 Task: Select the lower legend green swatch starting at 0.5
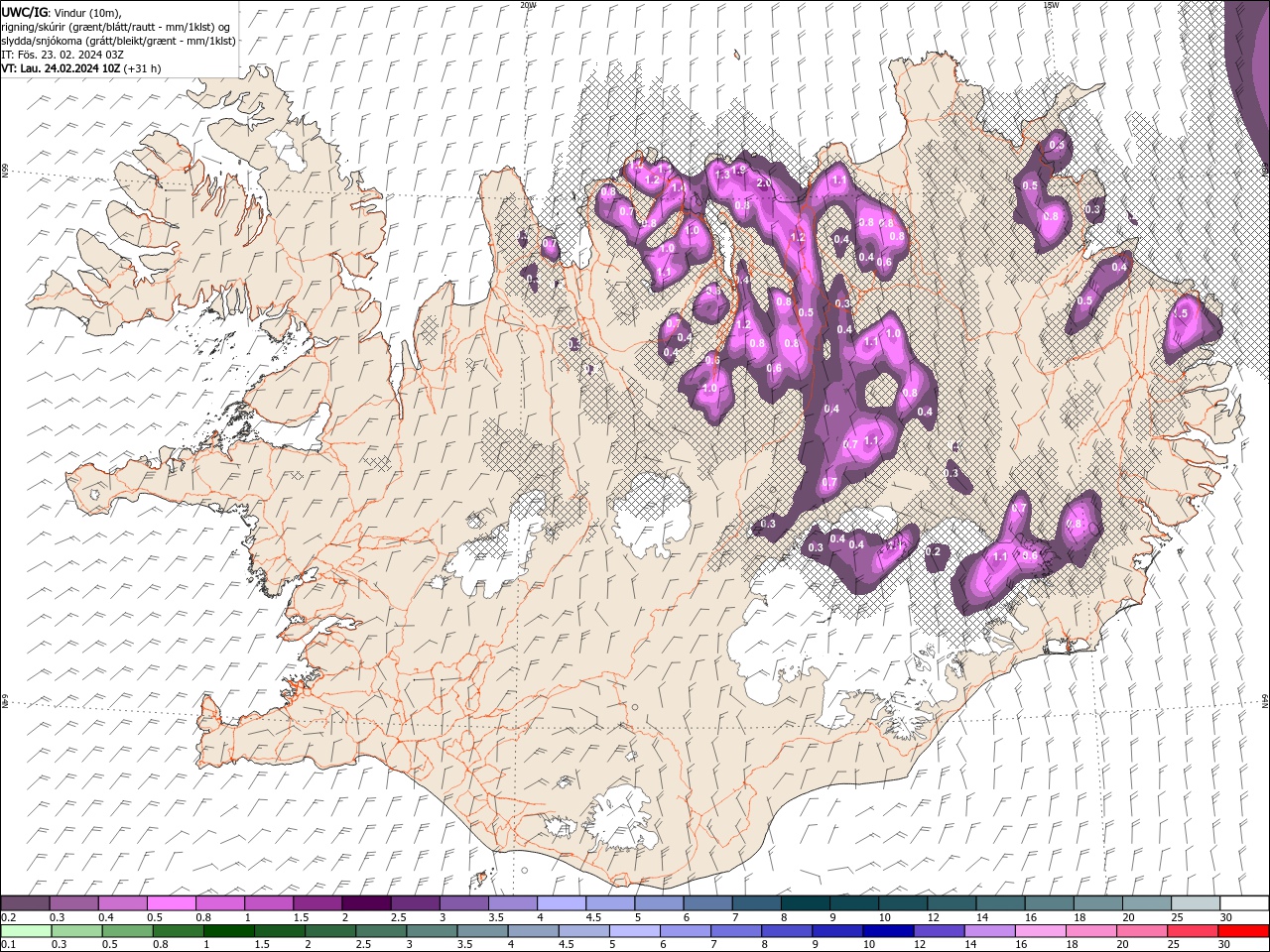(127, 931)
